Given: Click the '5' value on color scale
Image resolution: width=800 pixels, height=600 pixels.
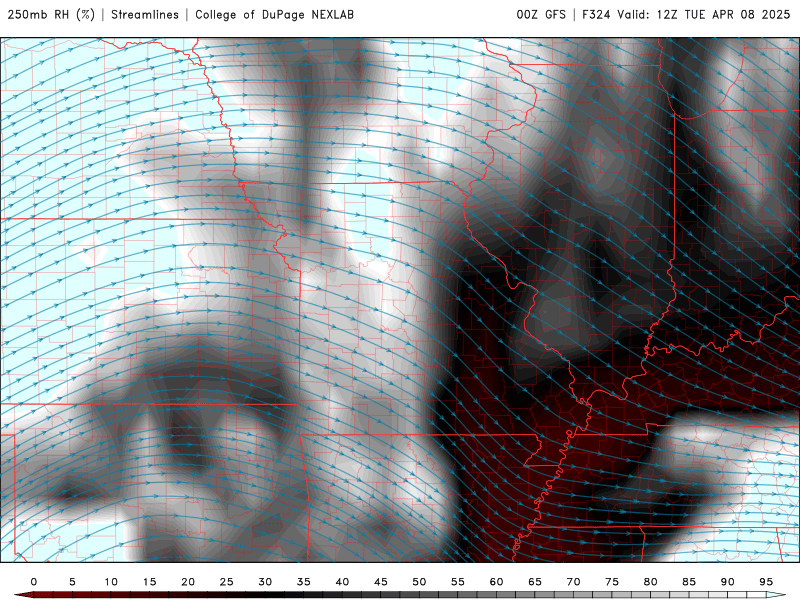Looking at the screenshot, I should click(72, 582).
